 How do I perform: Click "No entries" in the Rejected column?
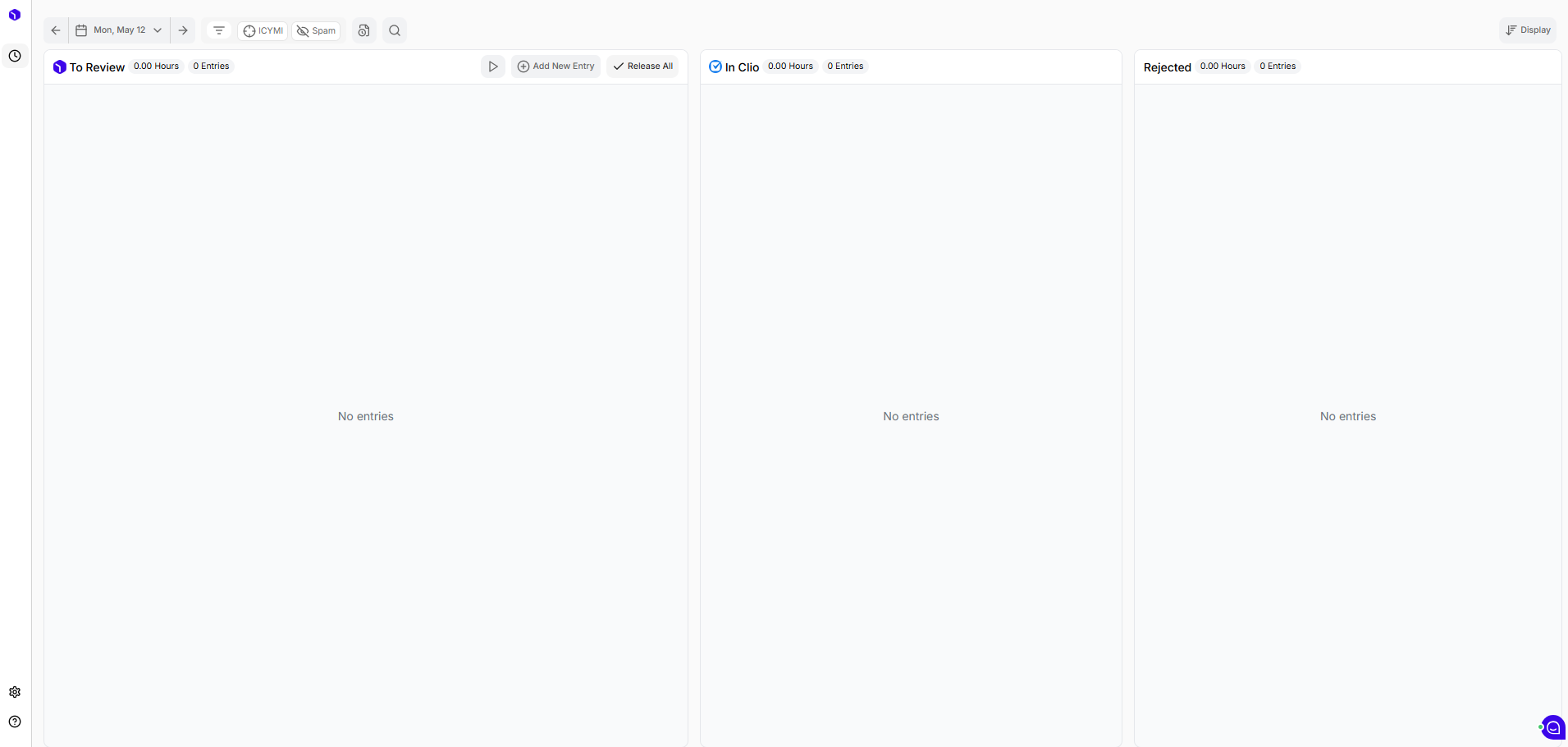click(x=1348, y=416)
